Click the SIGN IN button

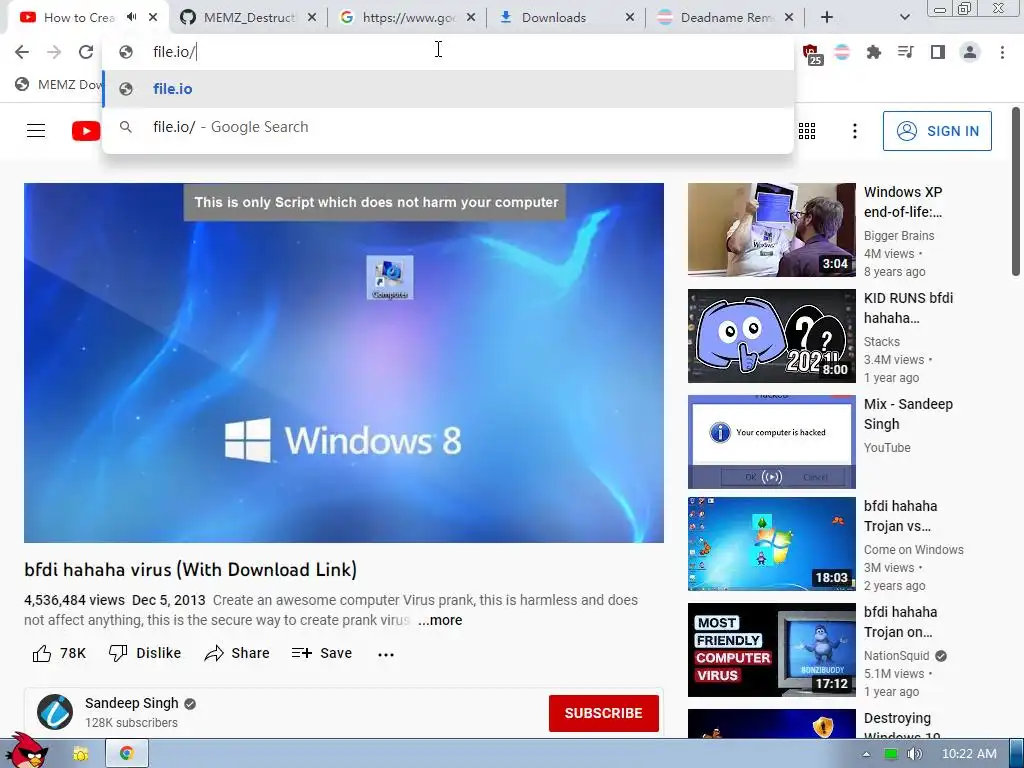click(x=936, y=131)
